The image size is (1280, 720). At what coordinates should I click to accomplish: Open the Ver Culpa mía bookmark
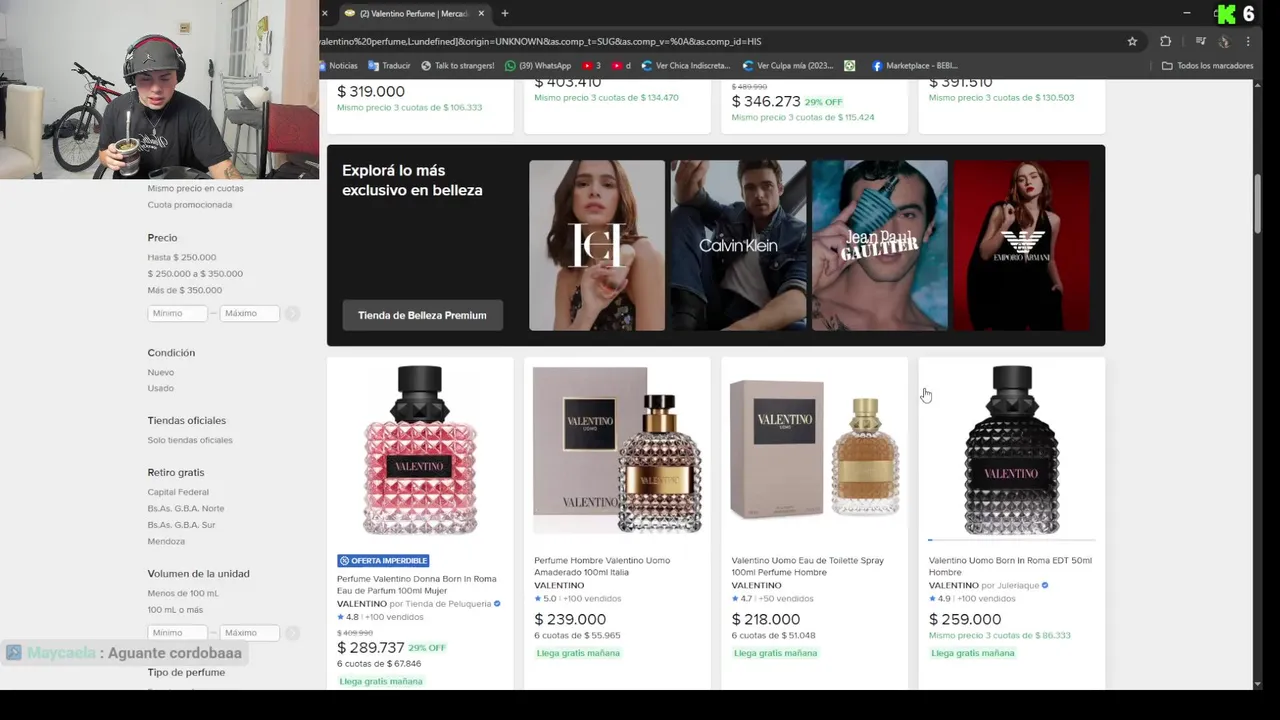pos(788,66)
